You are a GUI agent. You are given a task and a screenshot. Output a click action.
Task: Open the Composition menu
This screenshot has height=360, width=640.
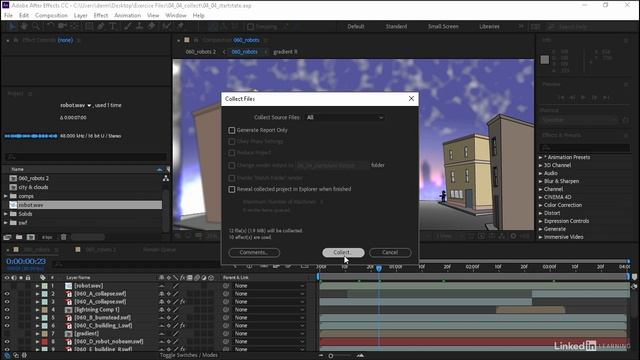pos(51,16)
